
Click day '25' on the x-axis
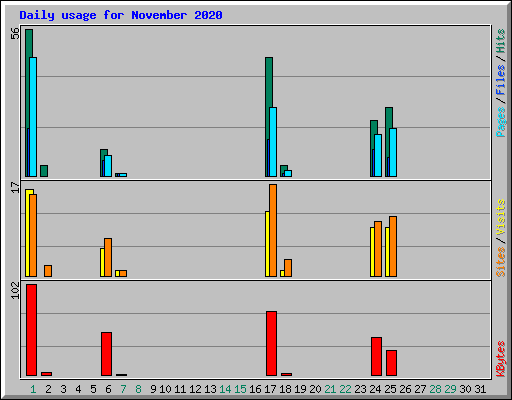click(x=390, y=389)
